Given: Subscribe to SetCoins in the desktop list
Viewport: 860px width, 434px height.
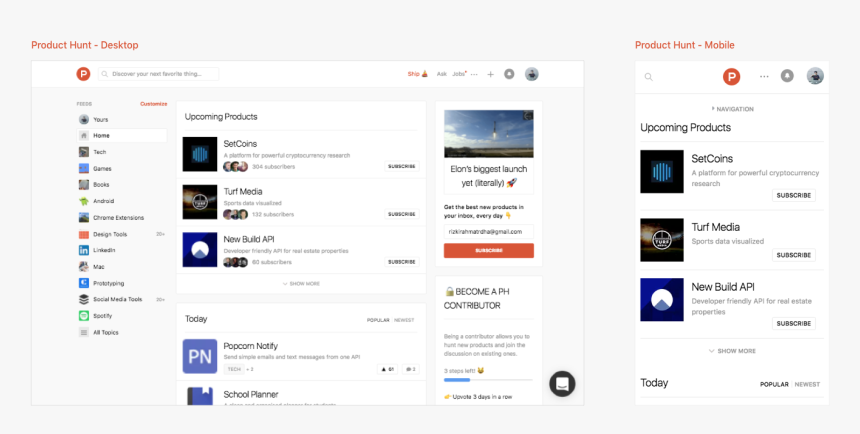Looking at the screenshot, I should pos(402,166).
